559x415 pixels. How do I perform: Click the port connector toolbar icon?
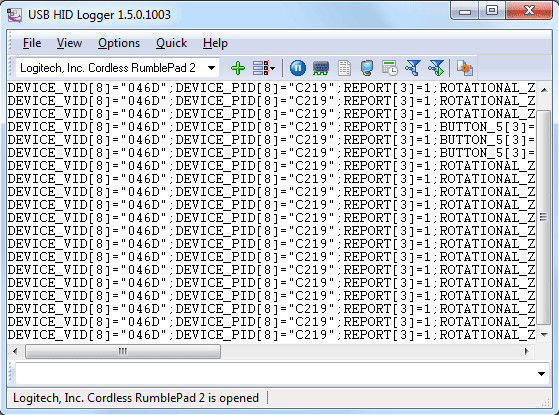point(321,68)
